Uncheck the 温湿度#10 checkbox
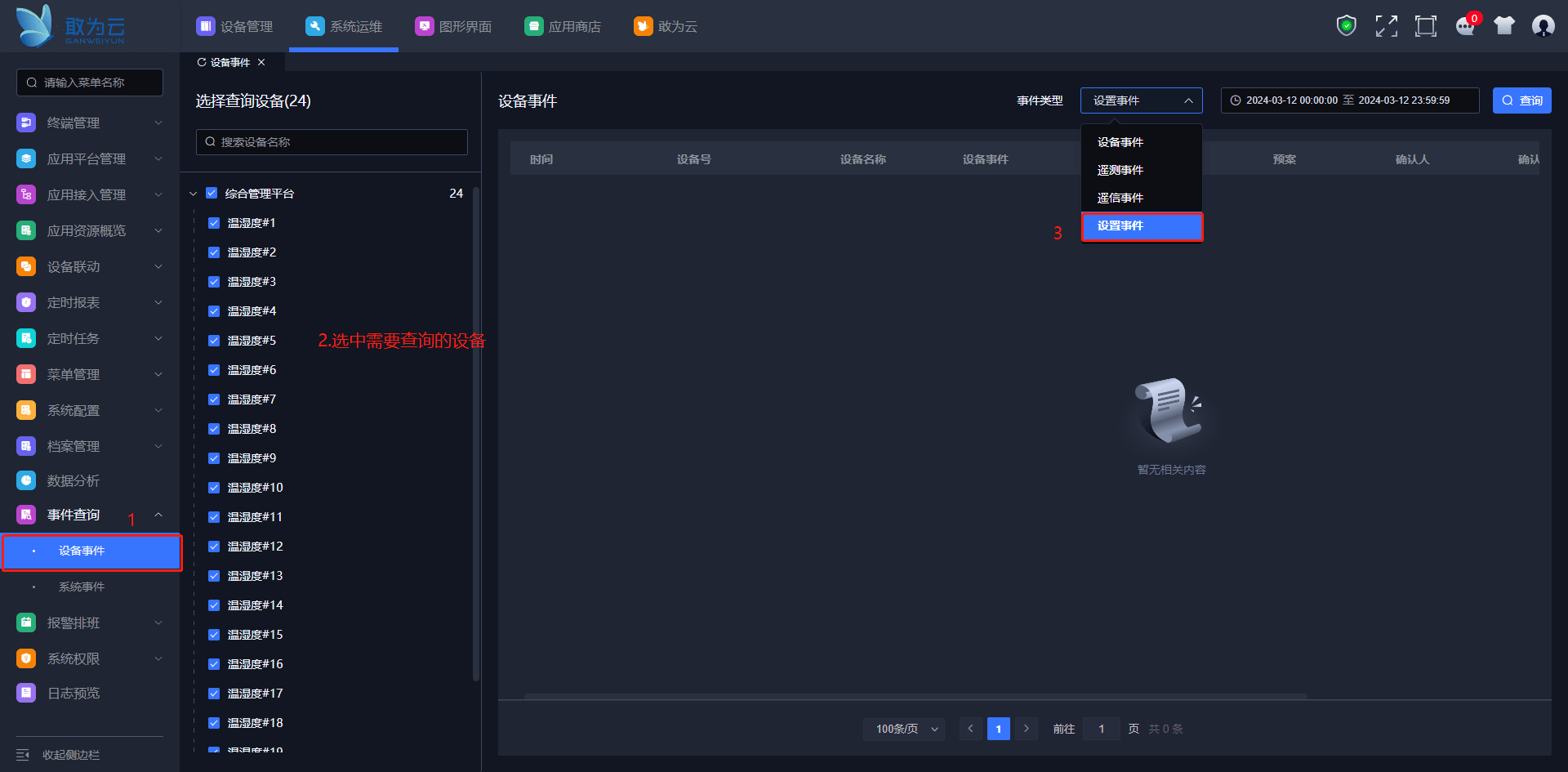Screen dimensions: 1568x772 click(x=214, y=488)
